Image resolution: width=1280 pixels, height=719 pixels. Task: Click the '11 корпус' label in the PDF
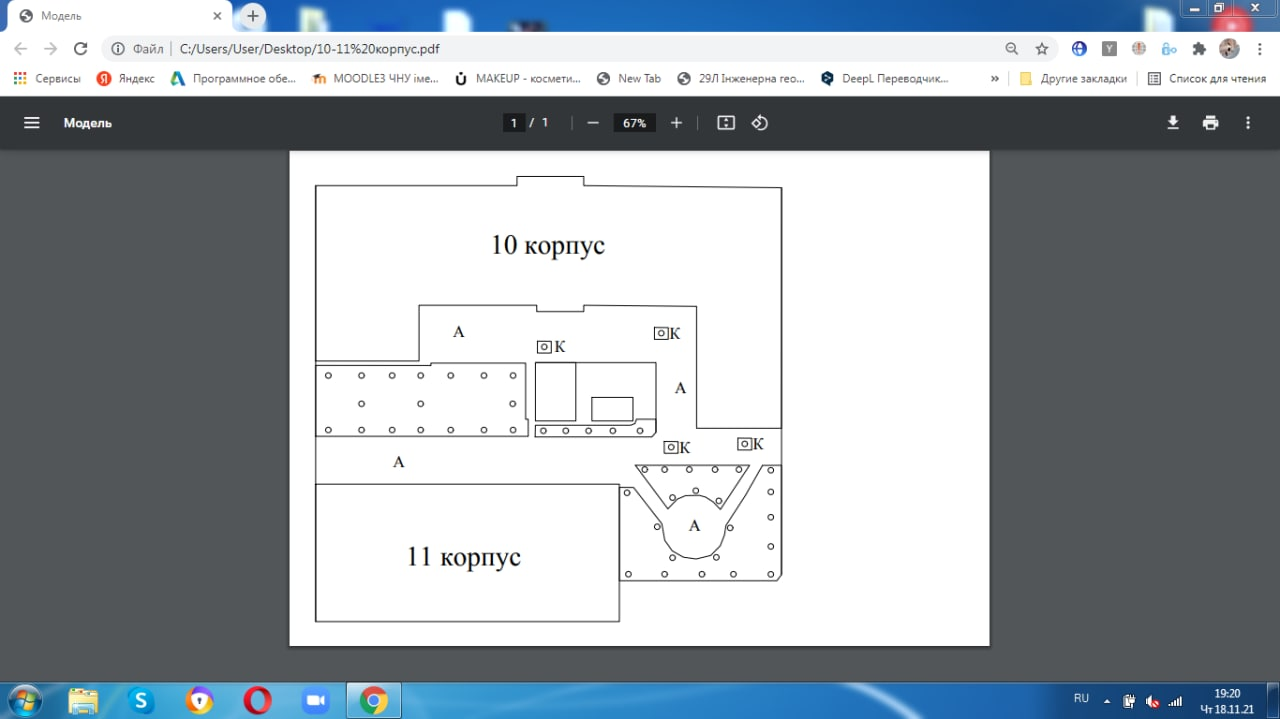coord(464,556)
